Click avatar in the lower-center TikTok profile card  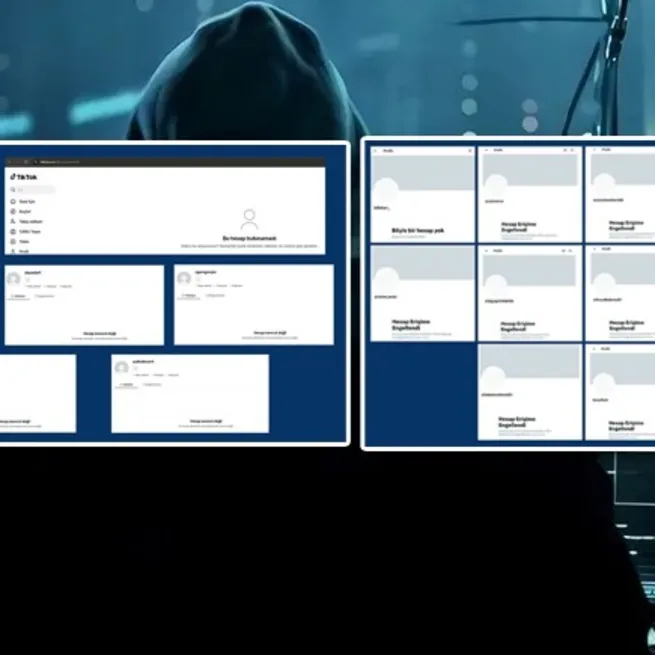tap(121, 368)
